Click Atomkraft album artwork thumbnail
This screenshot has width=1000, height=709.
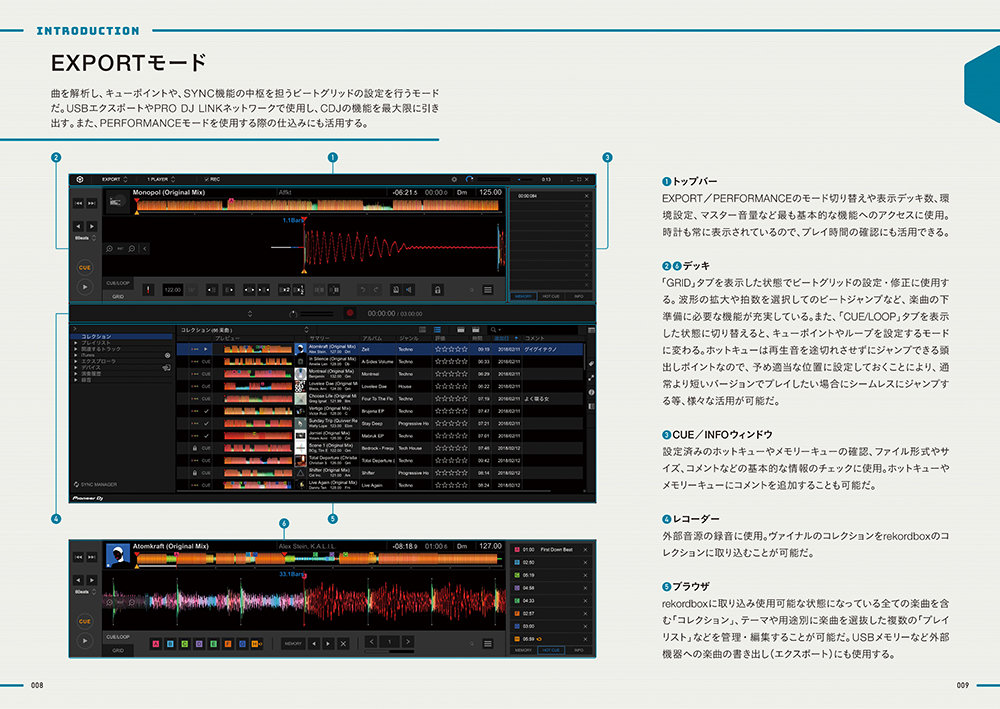(x=117, y=555)
